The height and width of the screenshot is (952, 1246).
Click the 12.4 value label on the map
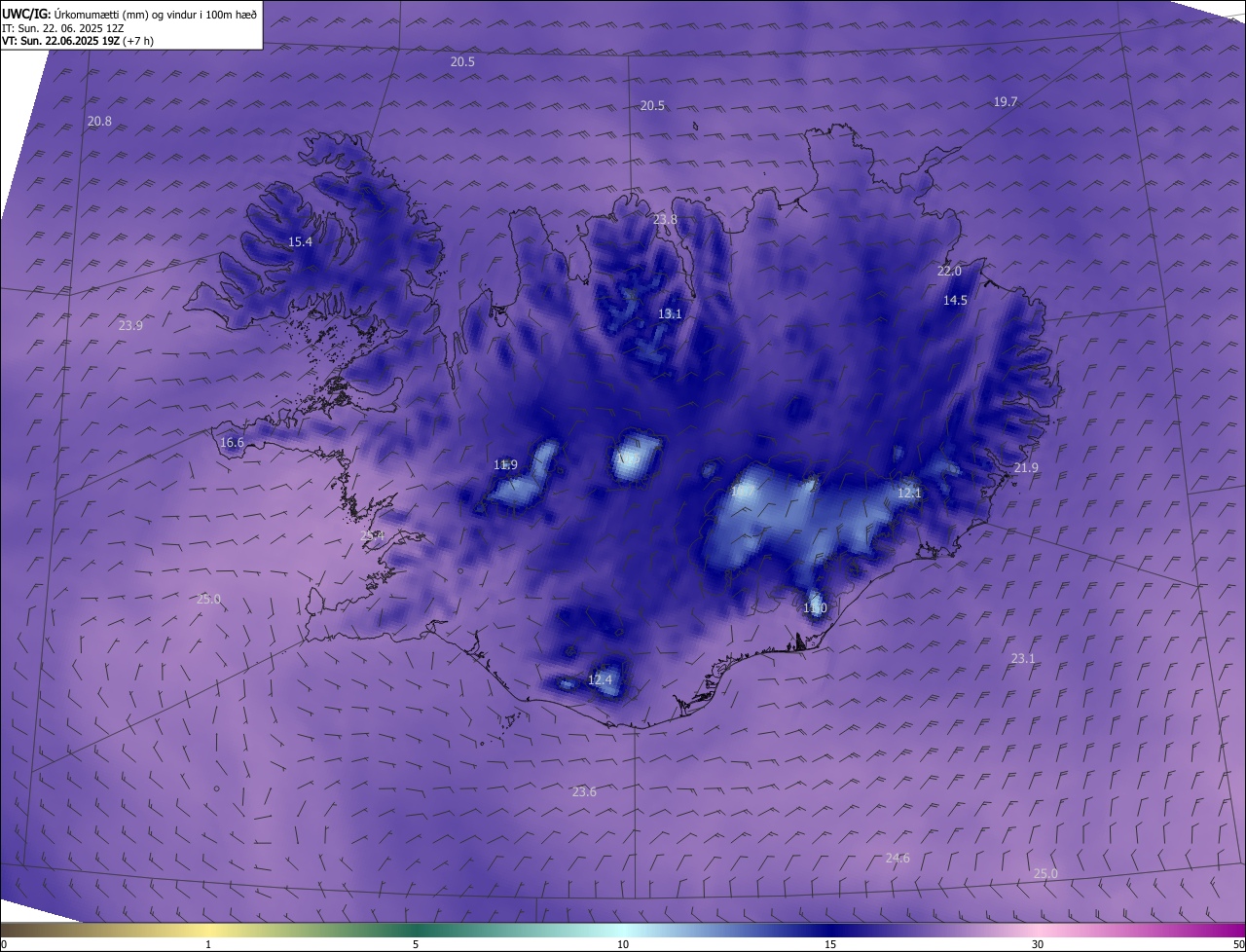[601, 679]
